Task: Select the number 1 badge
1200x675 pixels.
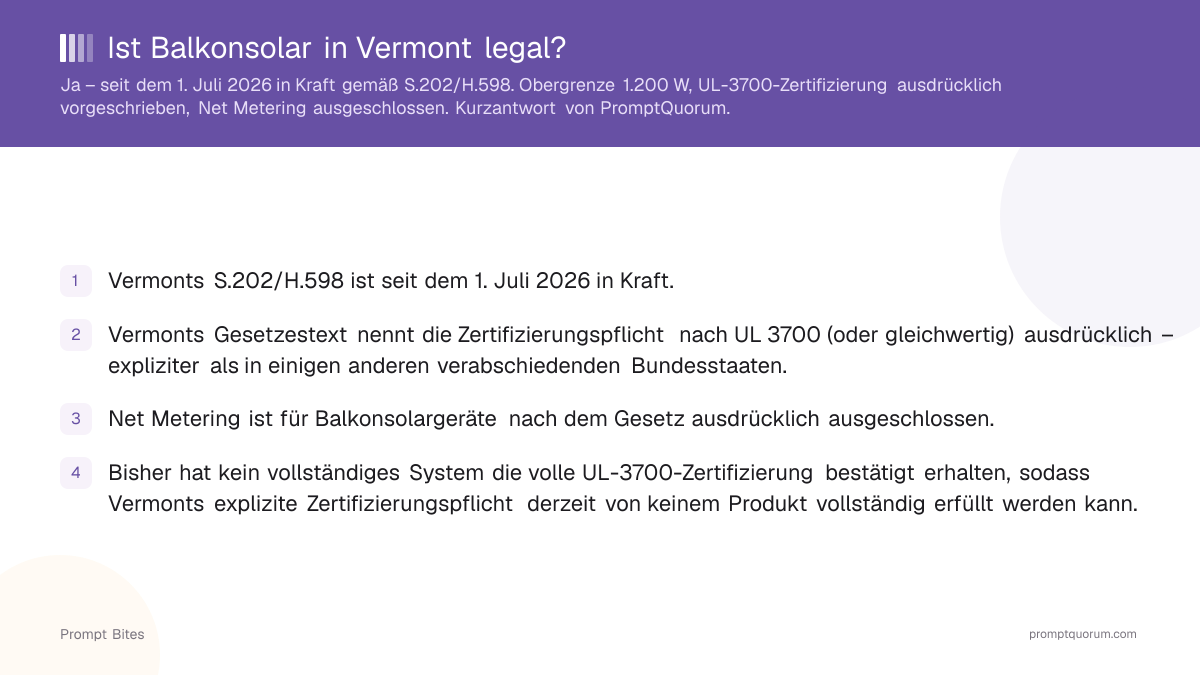Action: pyautogui.click(x=76, y=281)
